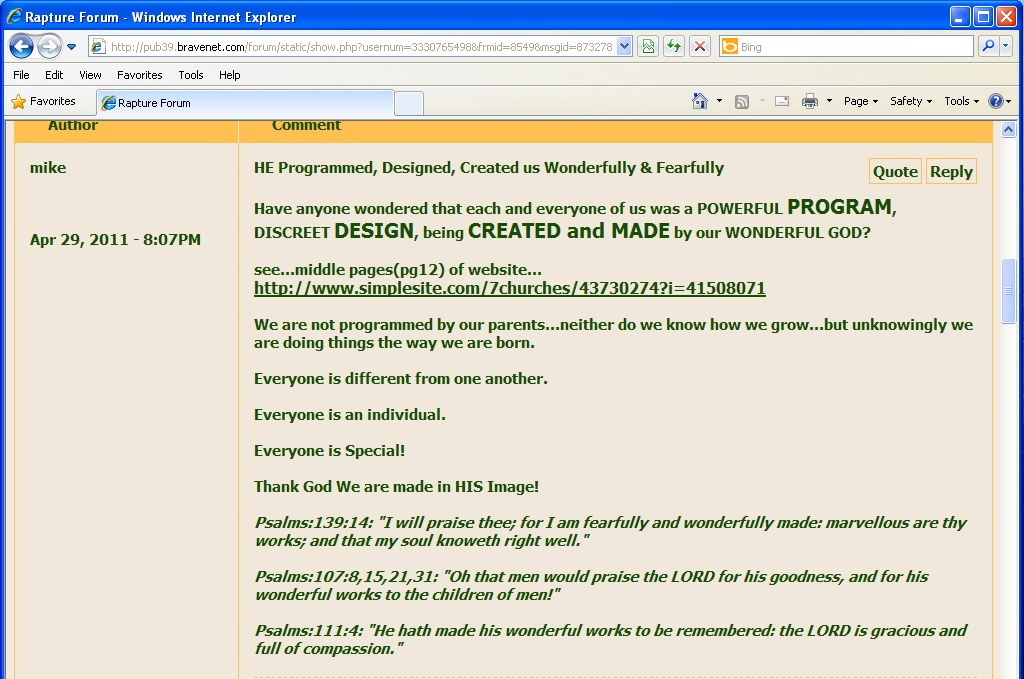Click scrollbar up arrow

coord(1008,129)
